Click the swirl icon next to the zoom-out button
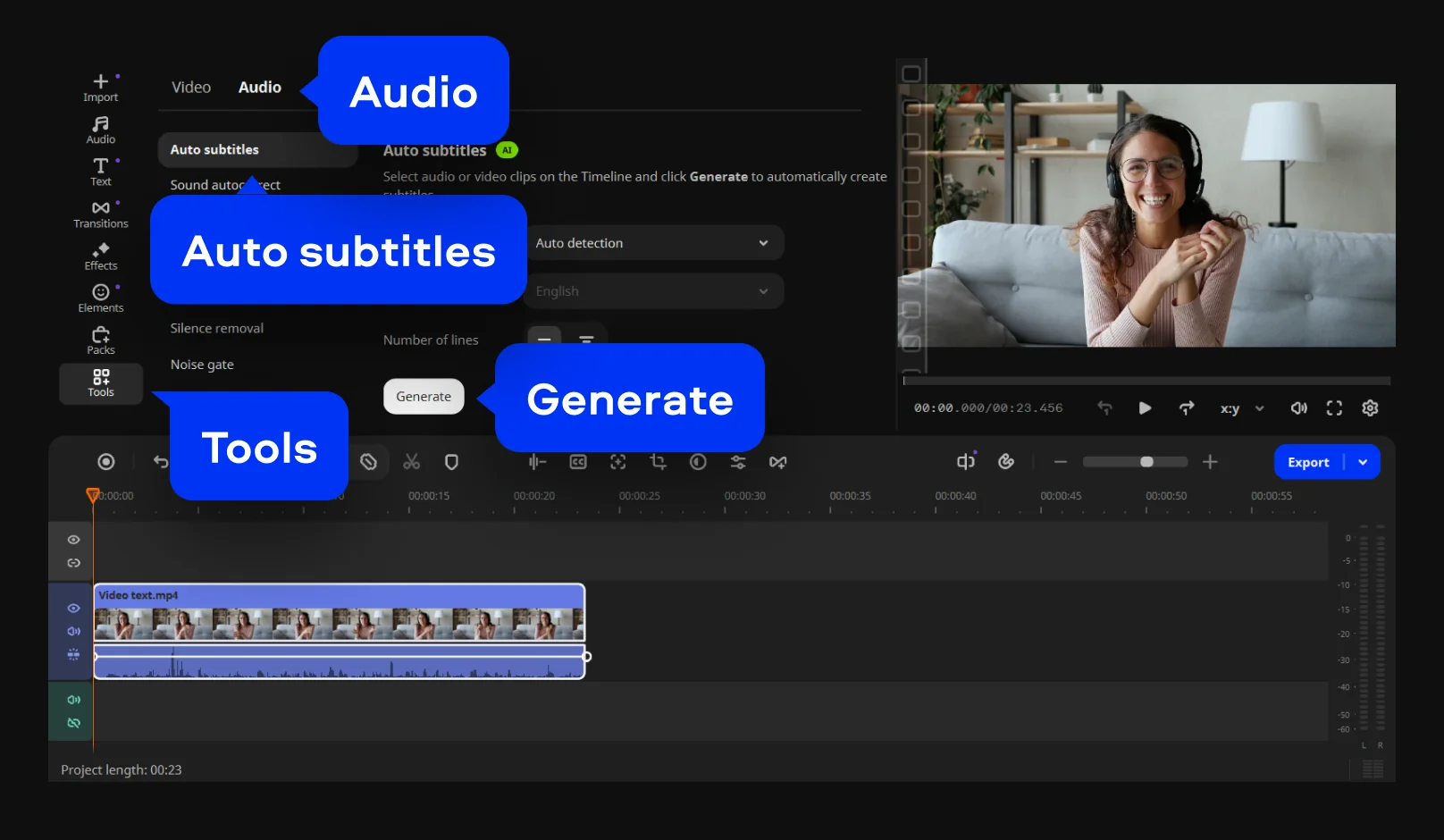Image resolution: width=1444 pixels, height=840 pixels. coord(1006,461)
